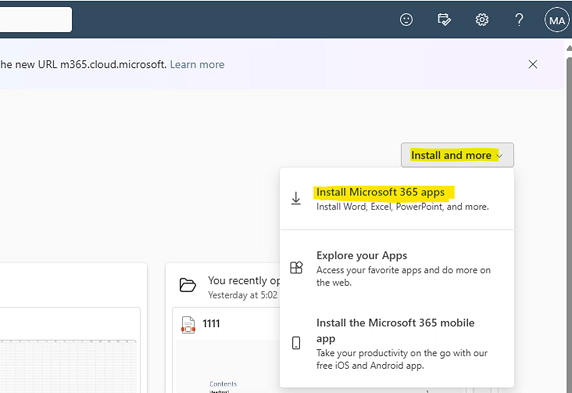Click the folder icon in recently opened card

188,285
